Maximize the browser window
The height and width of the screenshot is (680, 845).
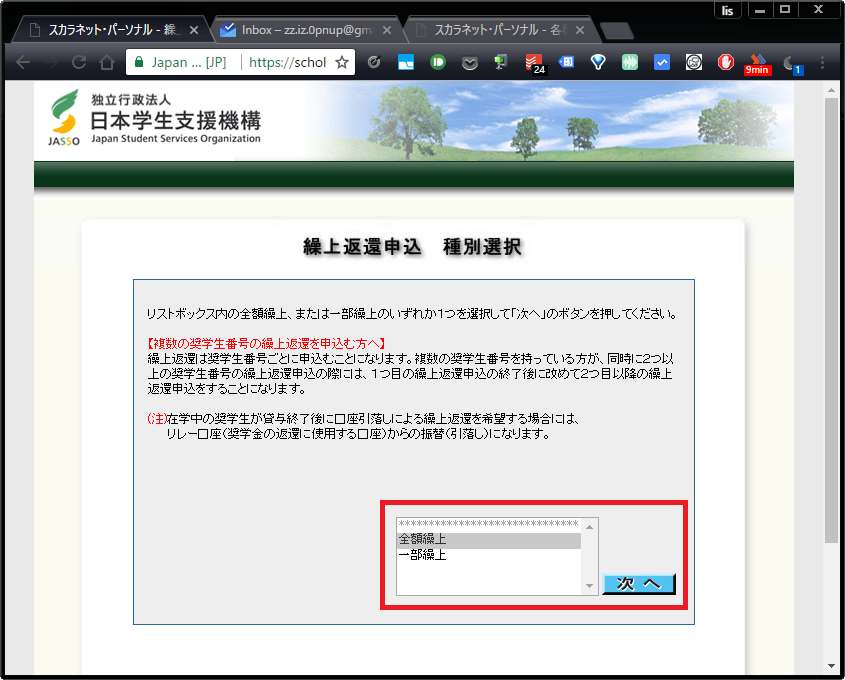point(785,10)
